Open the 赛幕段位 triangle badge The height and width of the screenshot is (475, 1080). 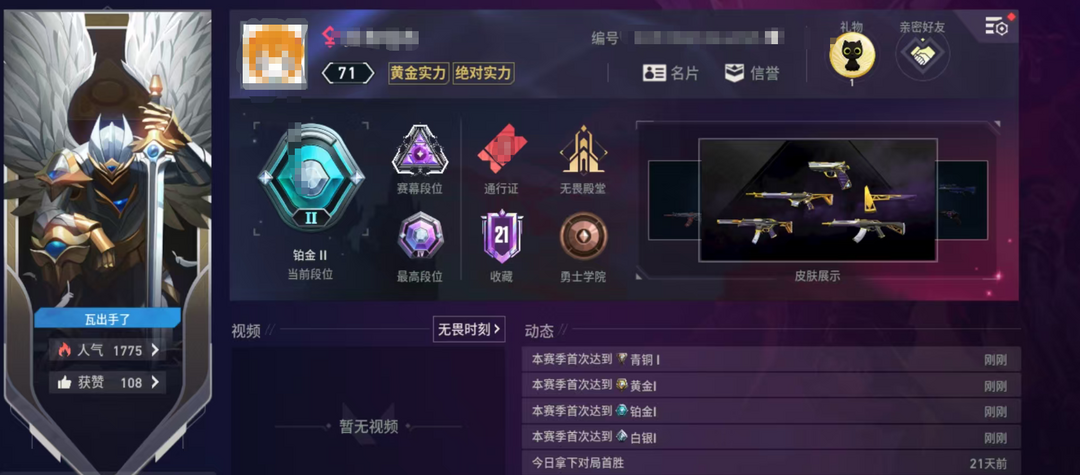[419, 150]
